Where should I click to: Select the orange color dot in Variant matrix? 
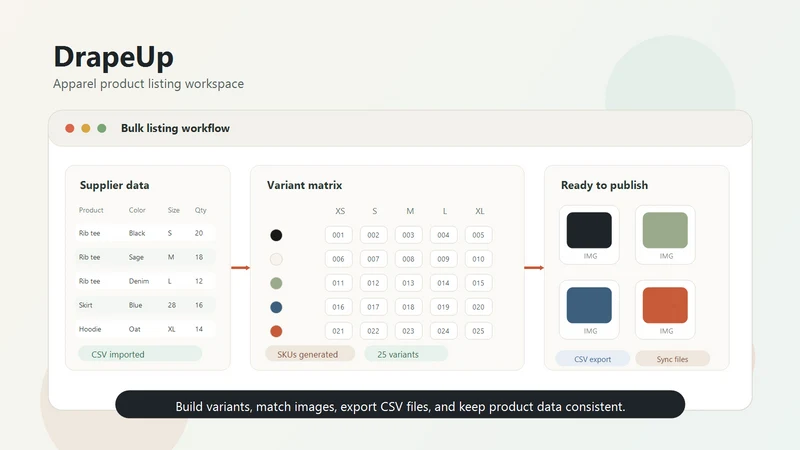point(276,331)
